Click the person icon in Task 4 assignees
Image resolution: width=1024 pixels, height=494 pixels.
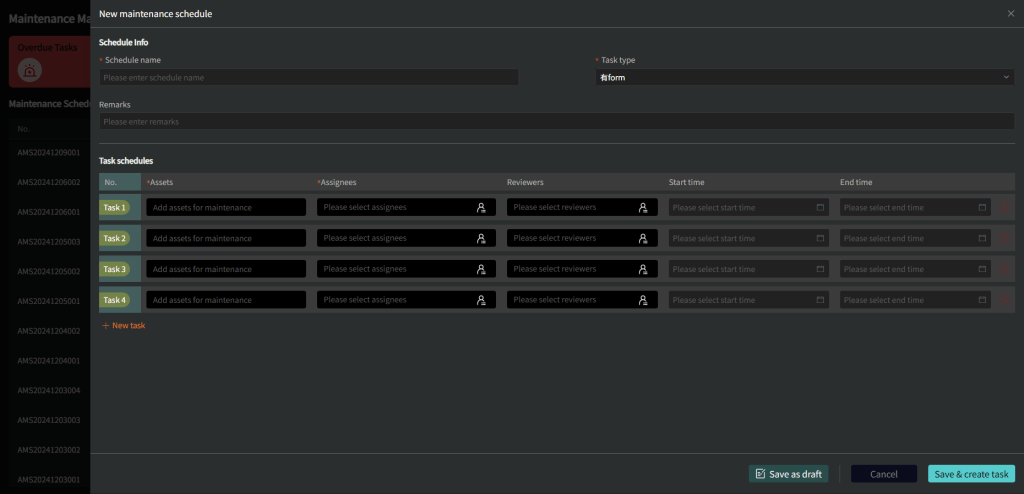pos(481,300)
